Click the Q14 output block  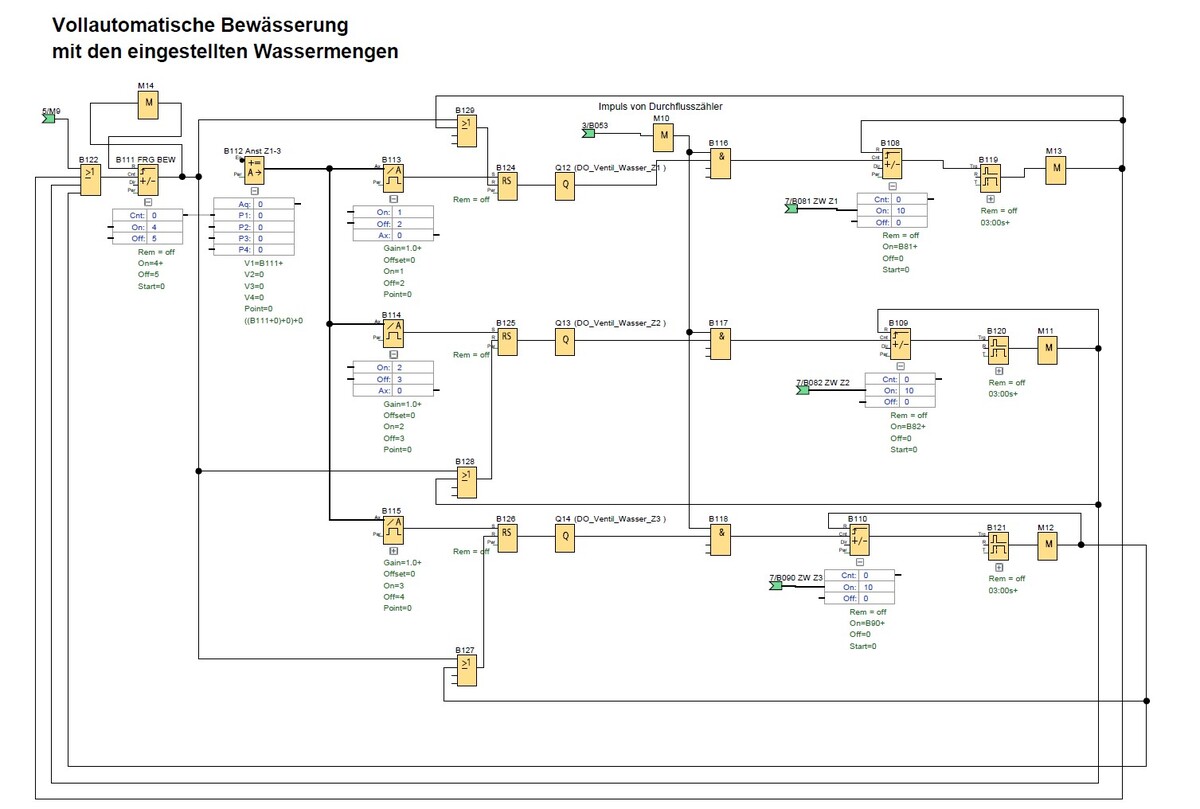tap(565, 537)
